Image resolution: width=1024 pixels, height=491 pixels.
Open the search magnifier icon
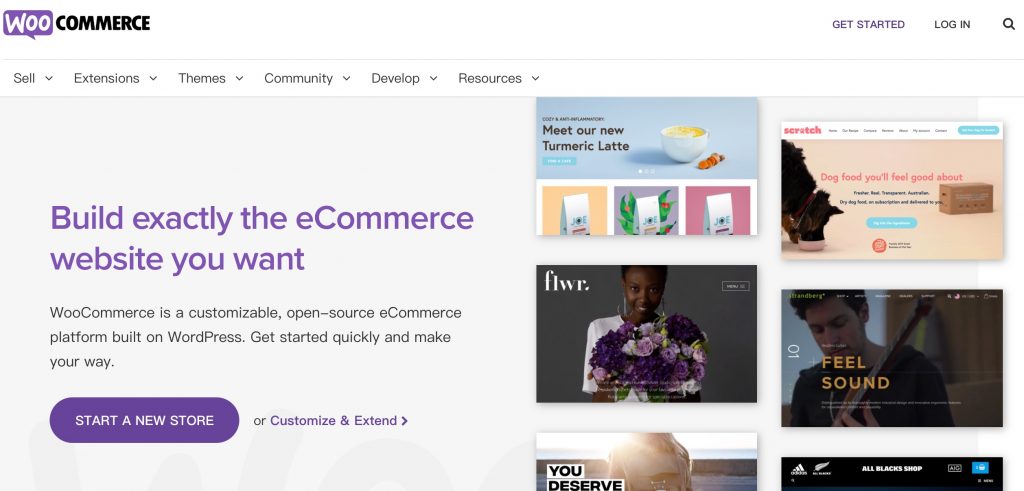click(1008, 24)
